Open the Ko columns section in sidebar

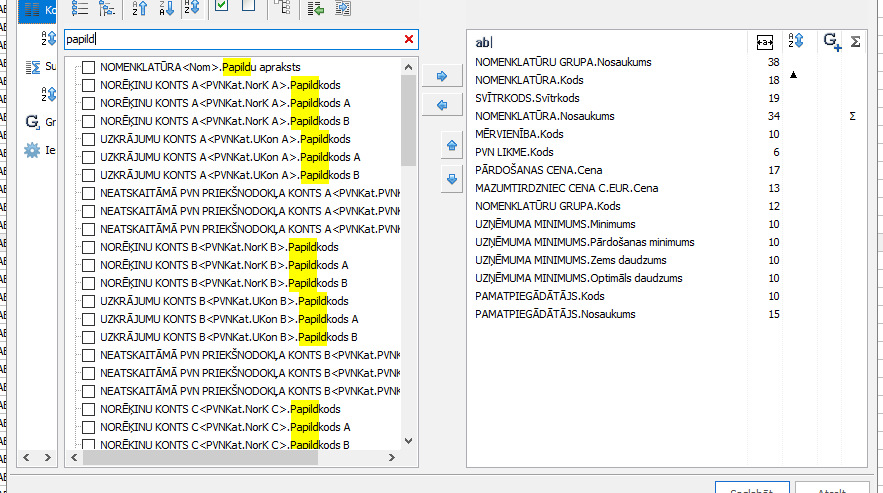(37, 10)
